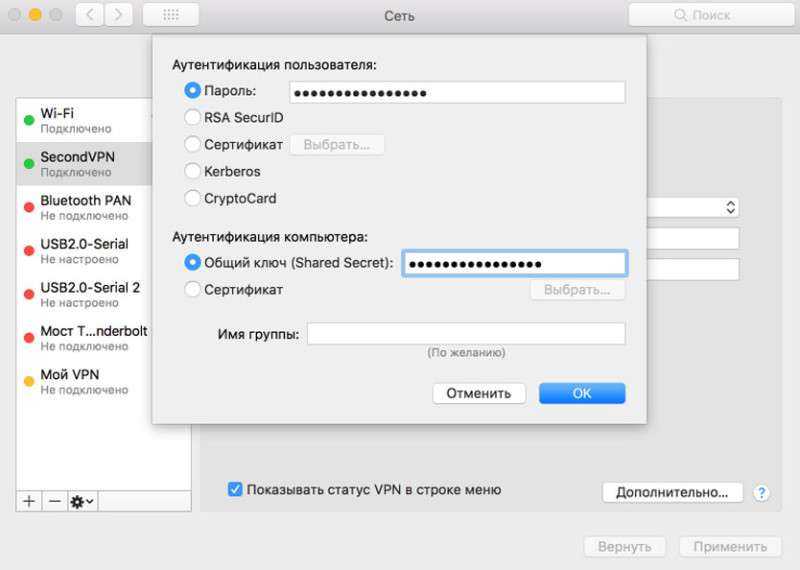Expand the popup stepper behind dialog
The height and width of the screenshot is (570, 800).
730,207
